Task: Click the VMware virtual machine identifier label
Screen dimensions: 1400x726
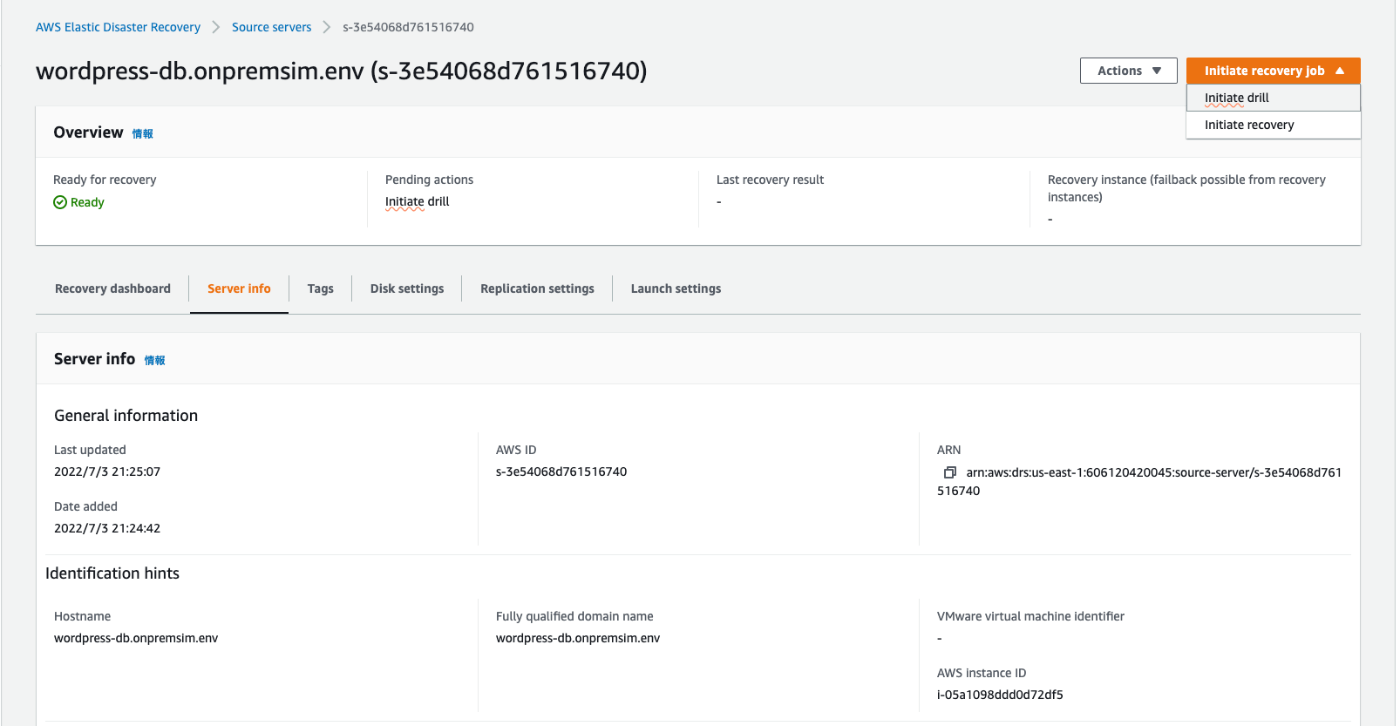Action: (x=1031, y=617)
